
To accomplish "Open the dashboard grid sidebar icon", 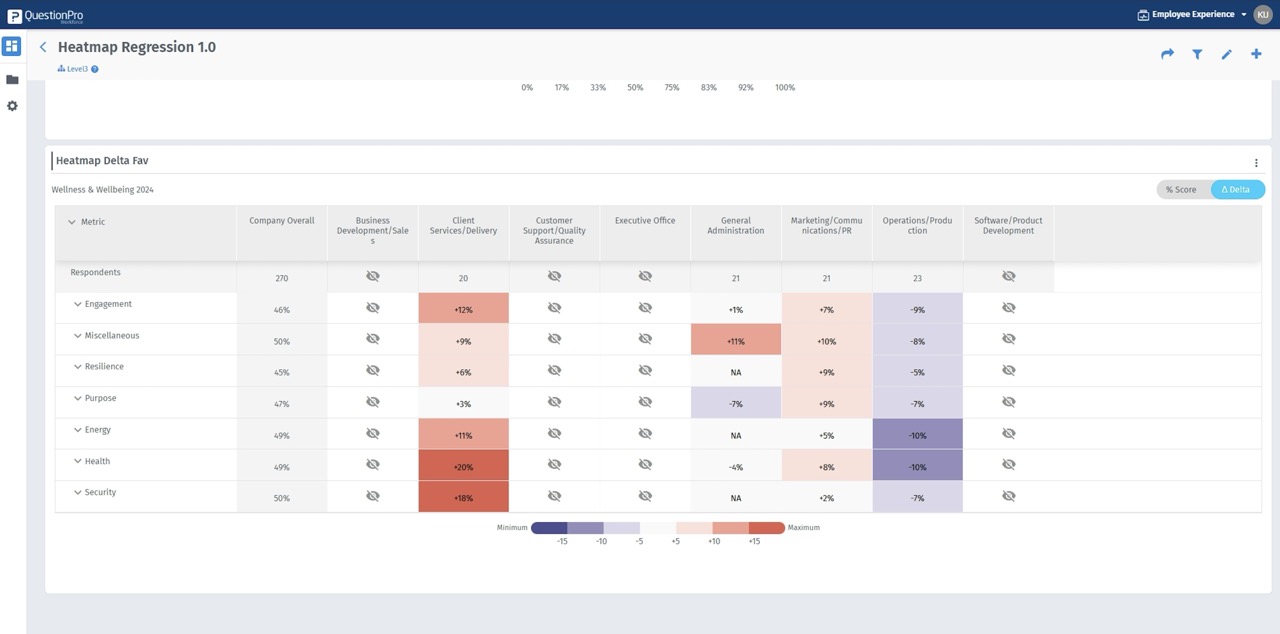I will [x=12, y=46].
